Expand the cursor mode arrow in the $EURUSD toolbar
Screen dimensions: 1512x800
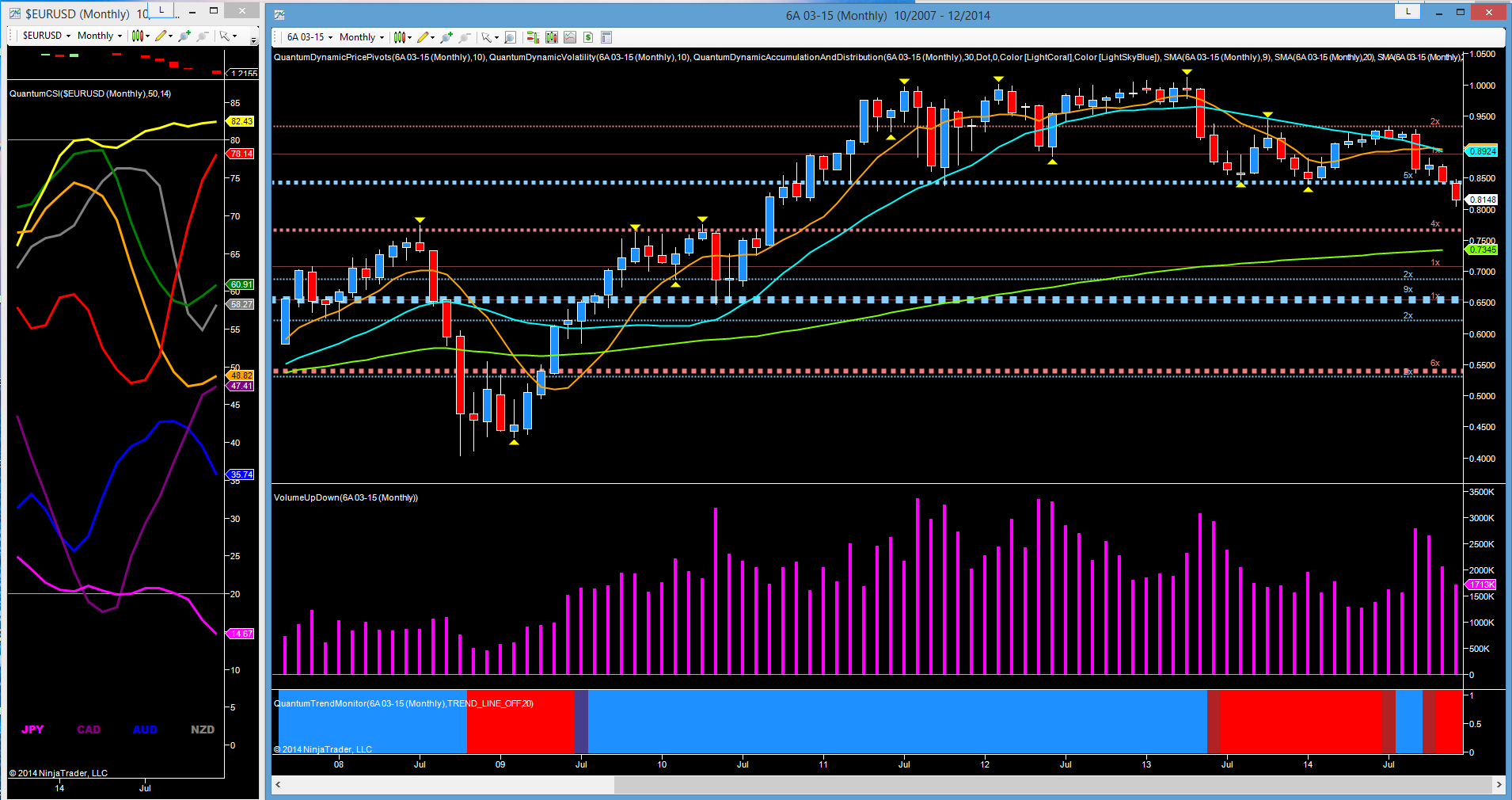(x=234, y=36)
